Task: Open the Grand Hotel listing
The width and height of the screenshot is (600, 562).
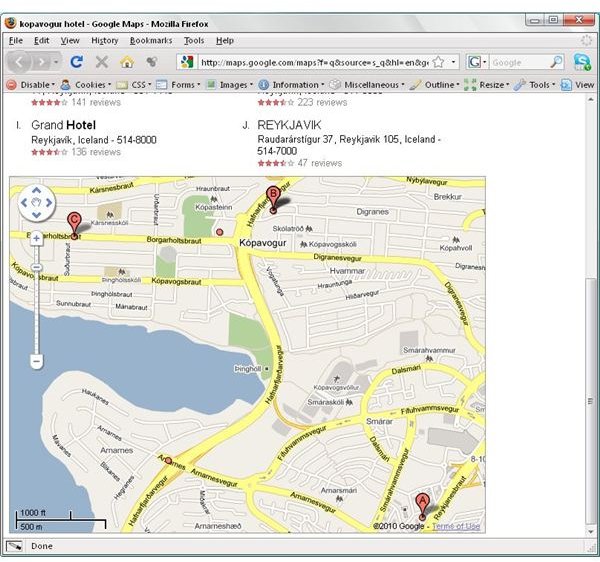Action: pyautogui.click(x=64, y=125)
